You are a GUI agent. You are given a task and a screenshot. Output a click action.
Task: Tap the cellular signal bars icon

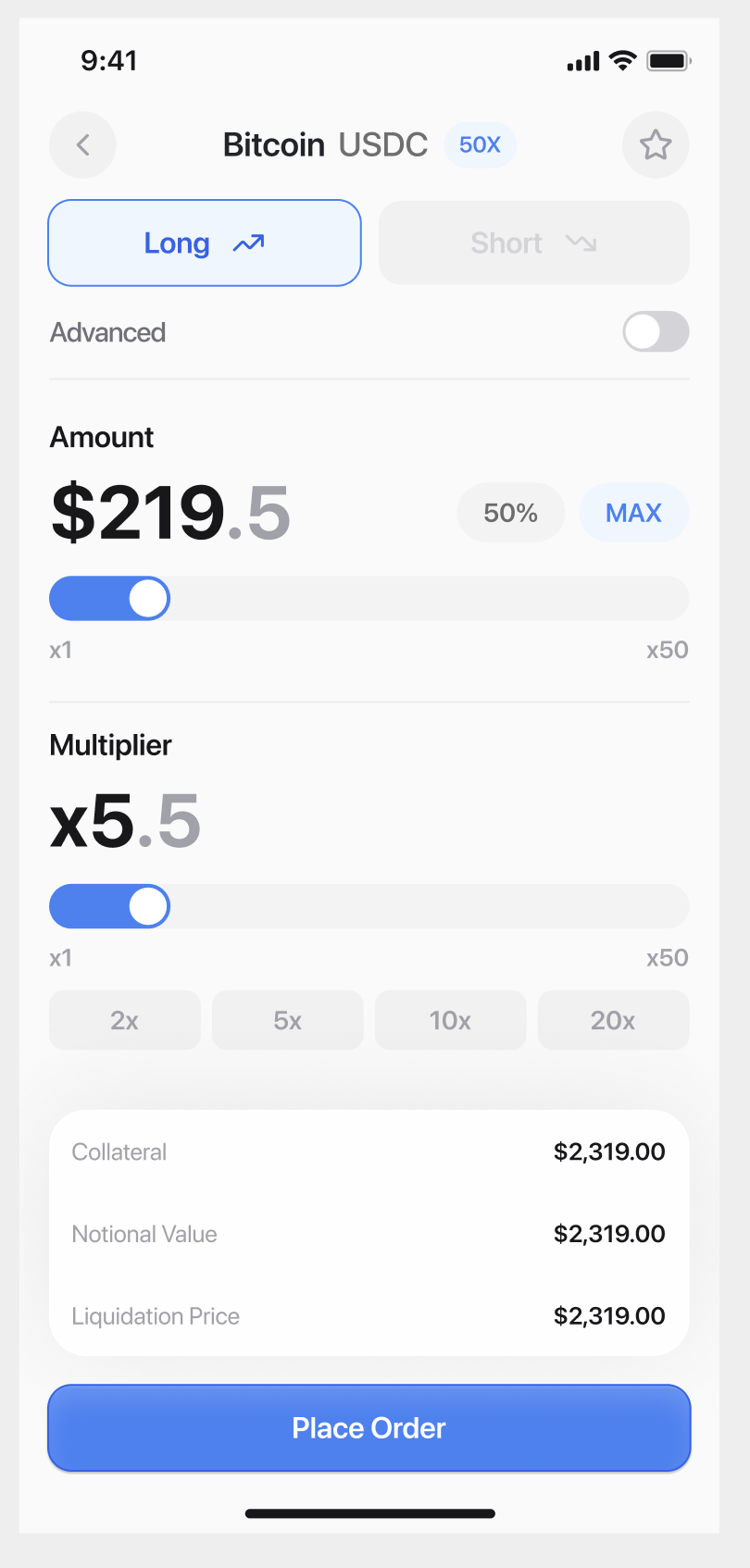click(583, 61)
